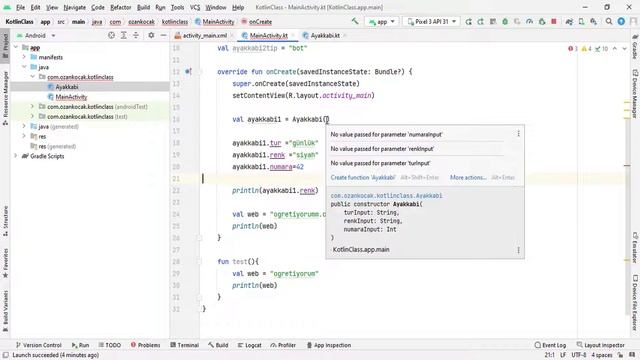Click Create function 'Ayakkabi' quick fix

pos(363,178)
